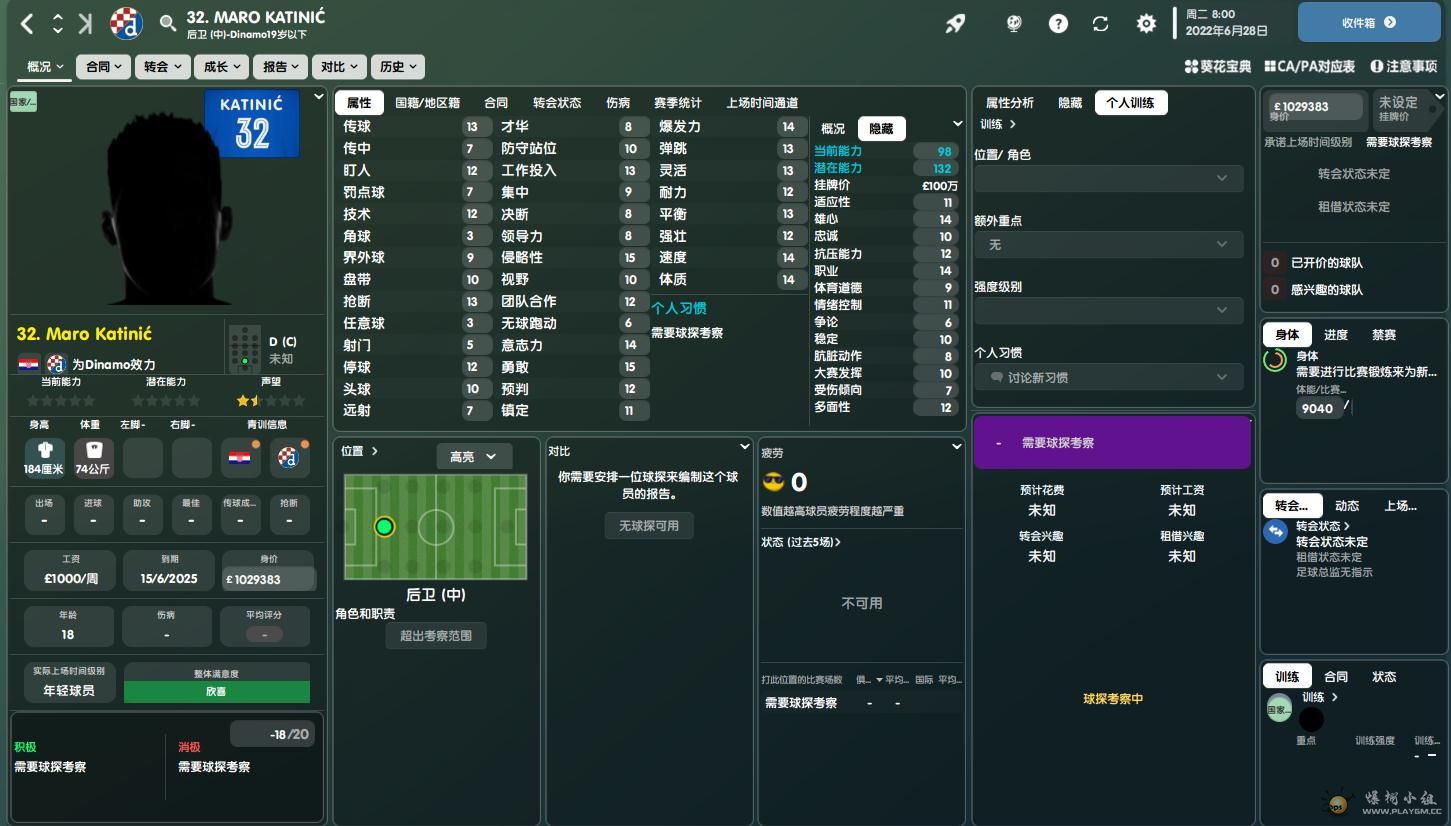Click the green fitness ring icon
Image resolution: width=1451 pixels, height=826 pixels.
[x=1275, y=361]
